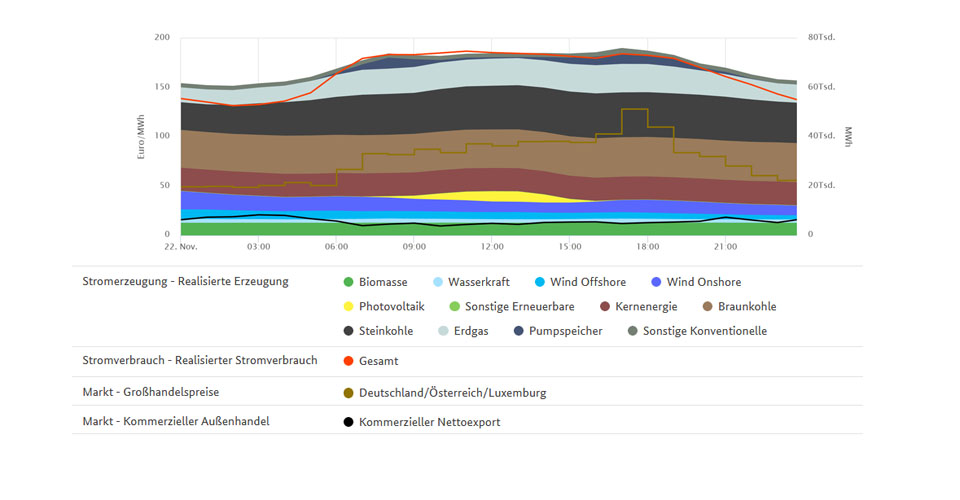Click the olive Deutschland/Österreich/Luxemburg dot
Viewport: 960px width, 500px height.
pos(348,393)
